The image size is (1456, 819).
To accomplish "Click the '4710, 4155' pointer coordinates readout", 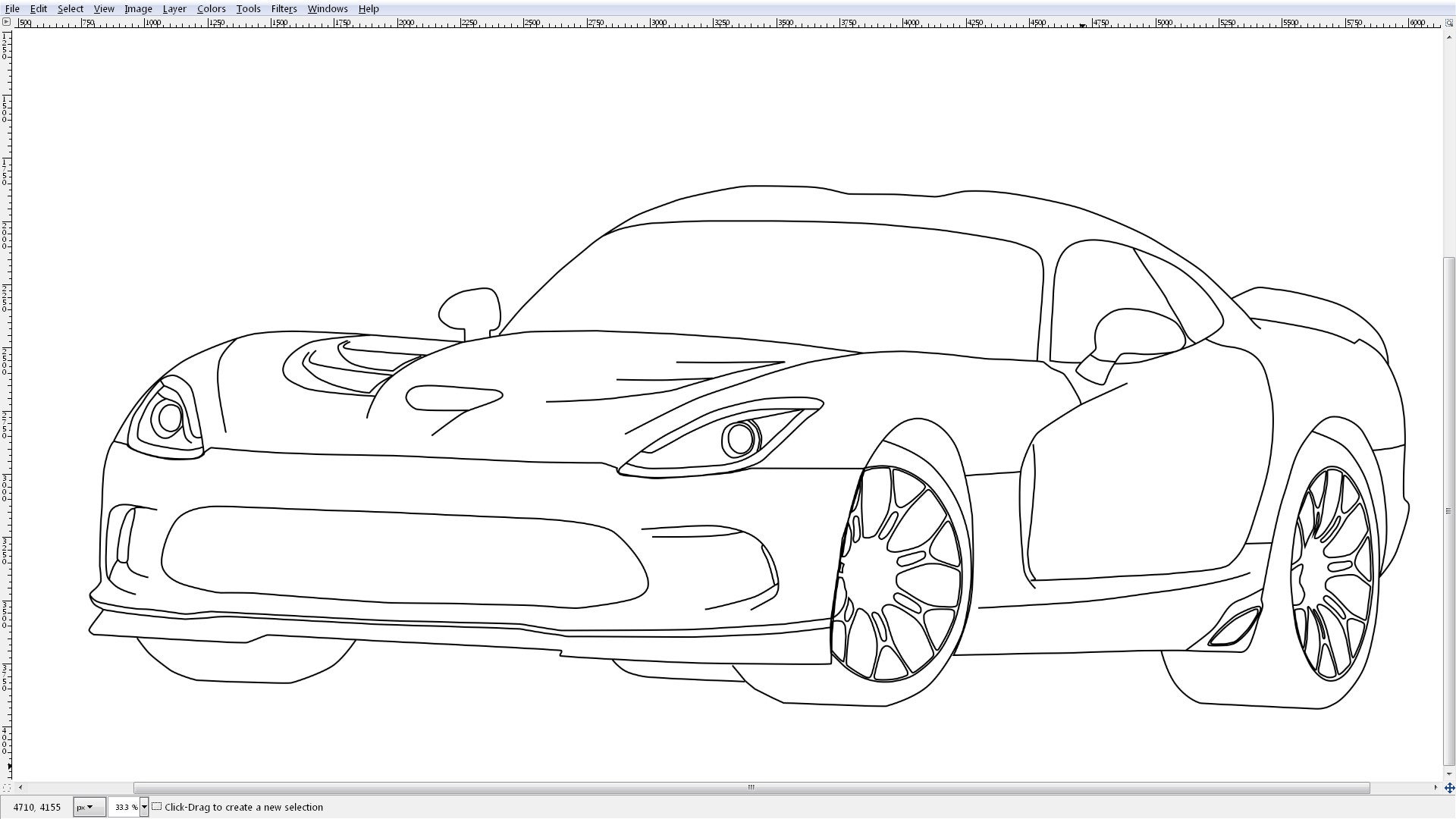I will [x=37, y=807].
